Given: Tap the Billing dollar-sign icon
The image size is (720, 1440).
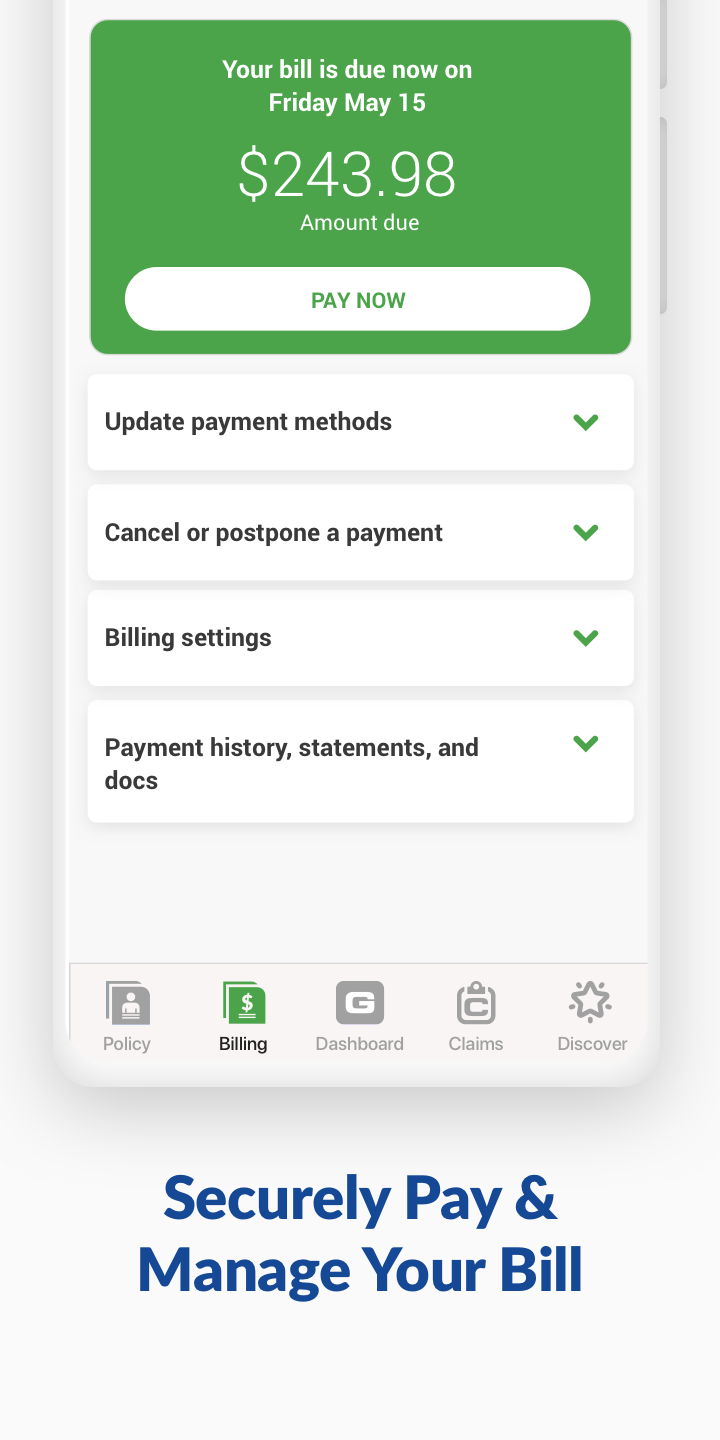Looking at the screenshot, I should (244, 1003).
